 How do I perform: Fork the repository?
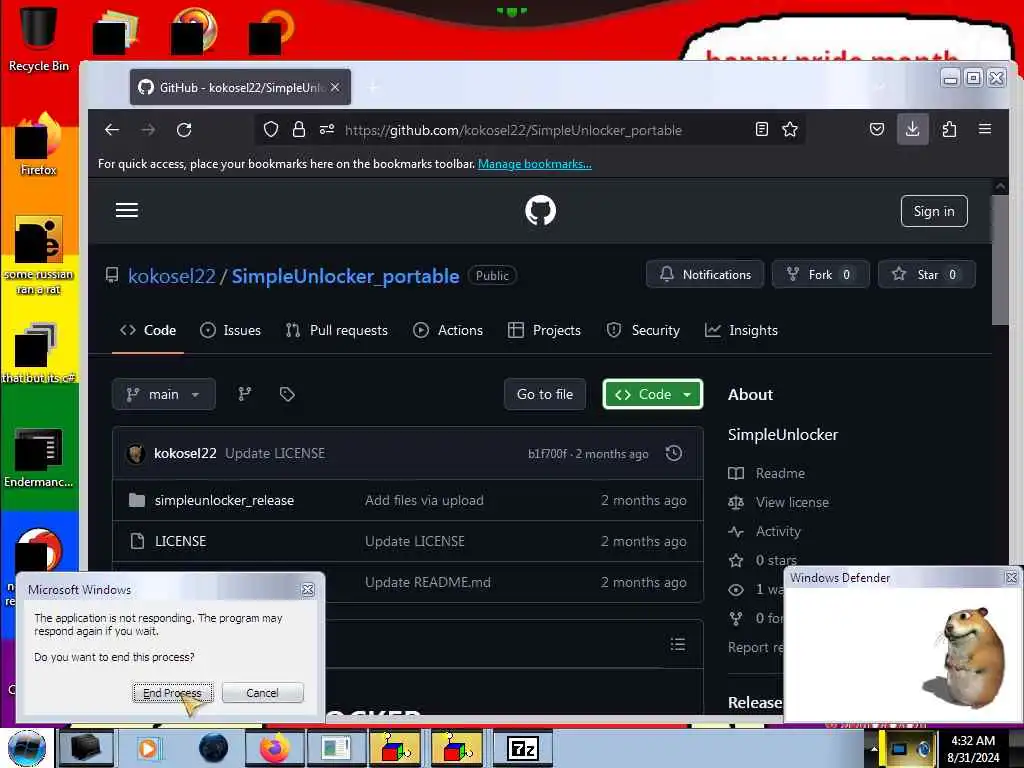(820, 274)
